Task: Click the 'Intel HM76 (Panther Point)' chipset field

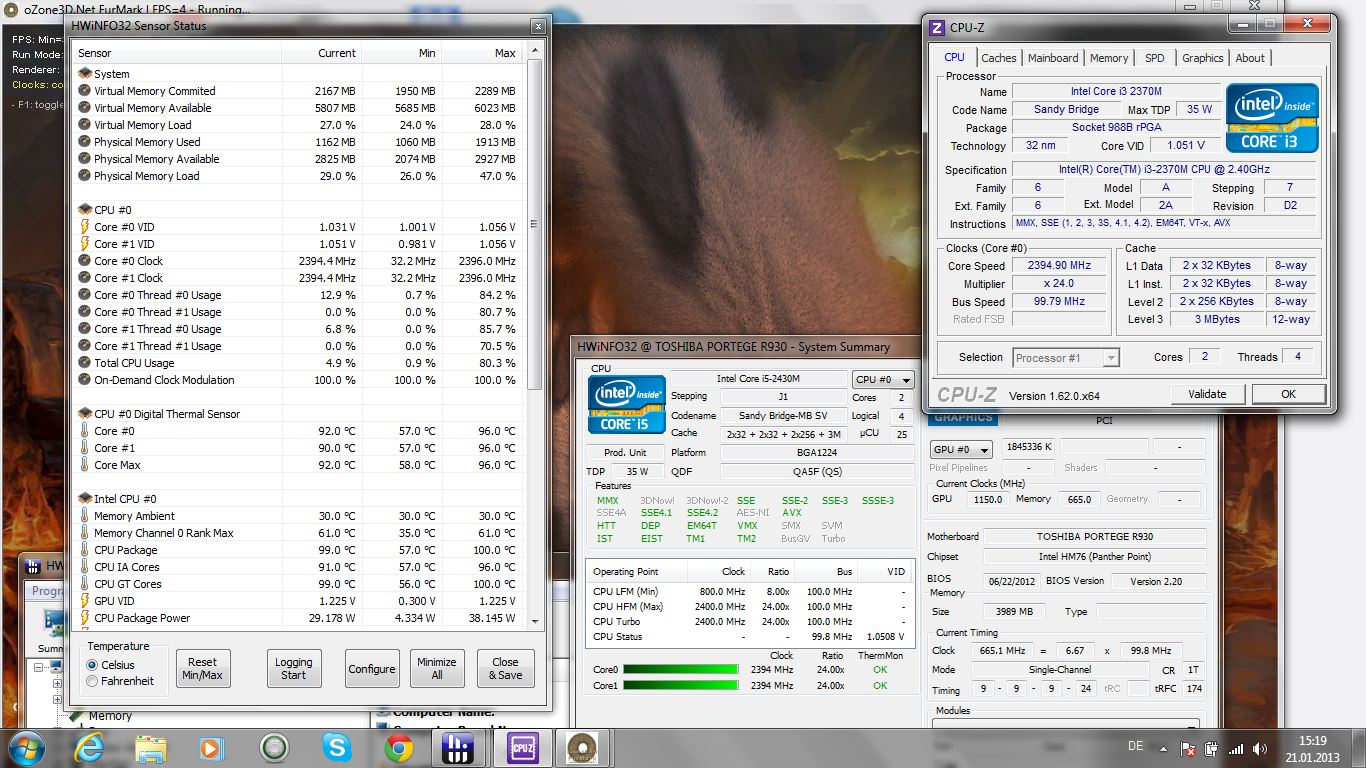Action: click(1094, 557)
